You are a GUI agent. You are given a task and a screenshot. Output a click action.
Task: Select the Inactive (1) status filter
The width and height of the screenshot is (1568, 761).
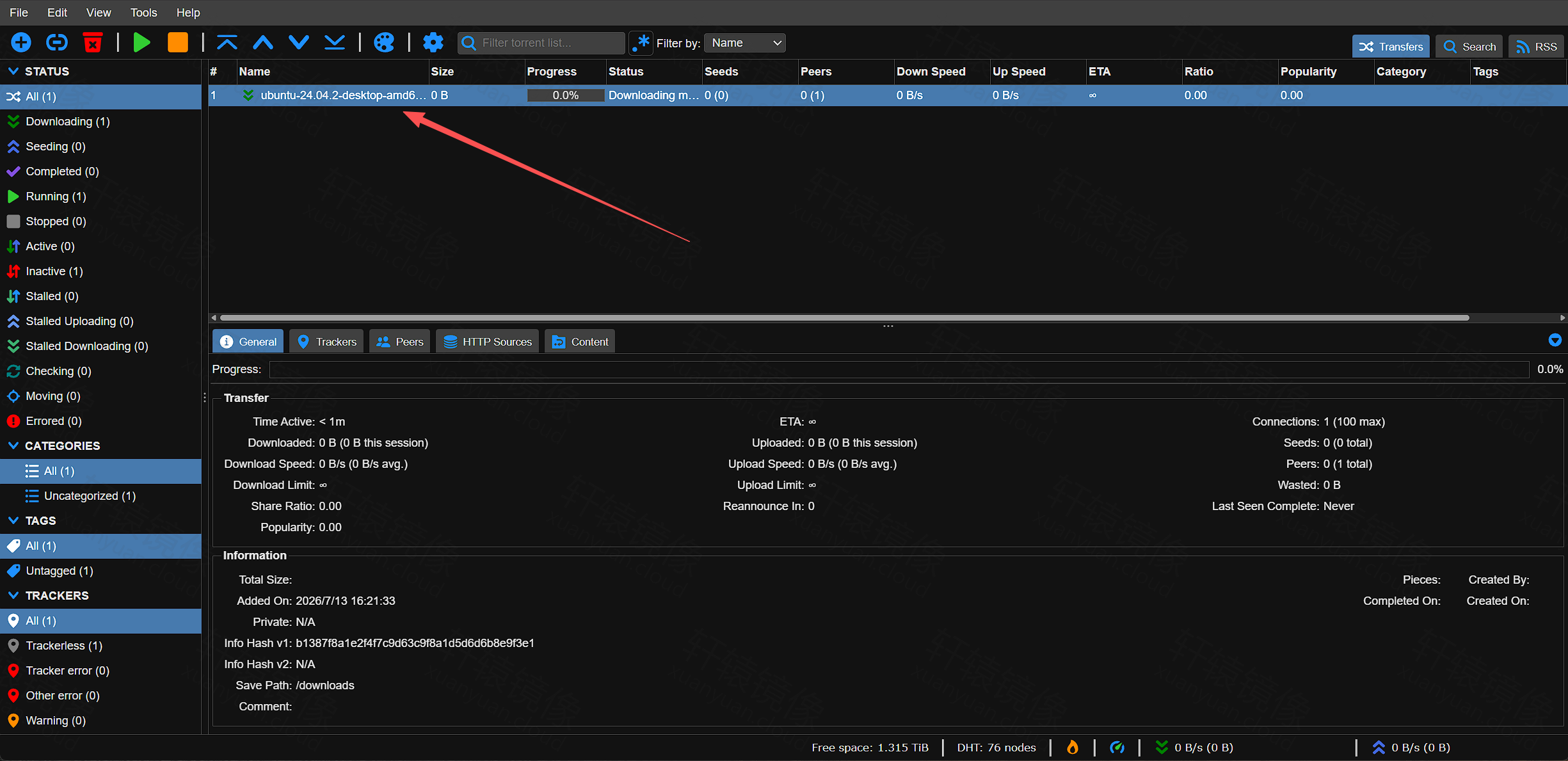[100, 271]
